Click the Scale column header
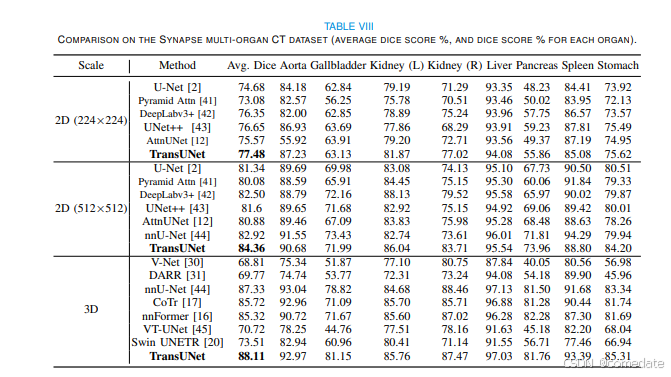 (91, 65)
